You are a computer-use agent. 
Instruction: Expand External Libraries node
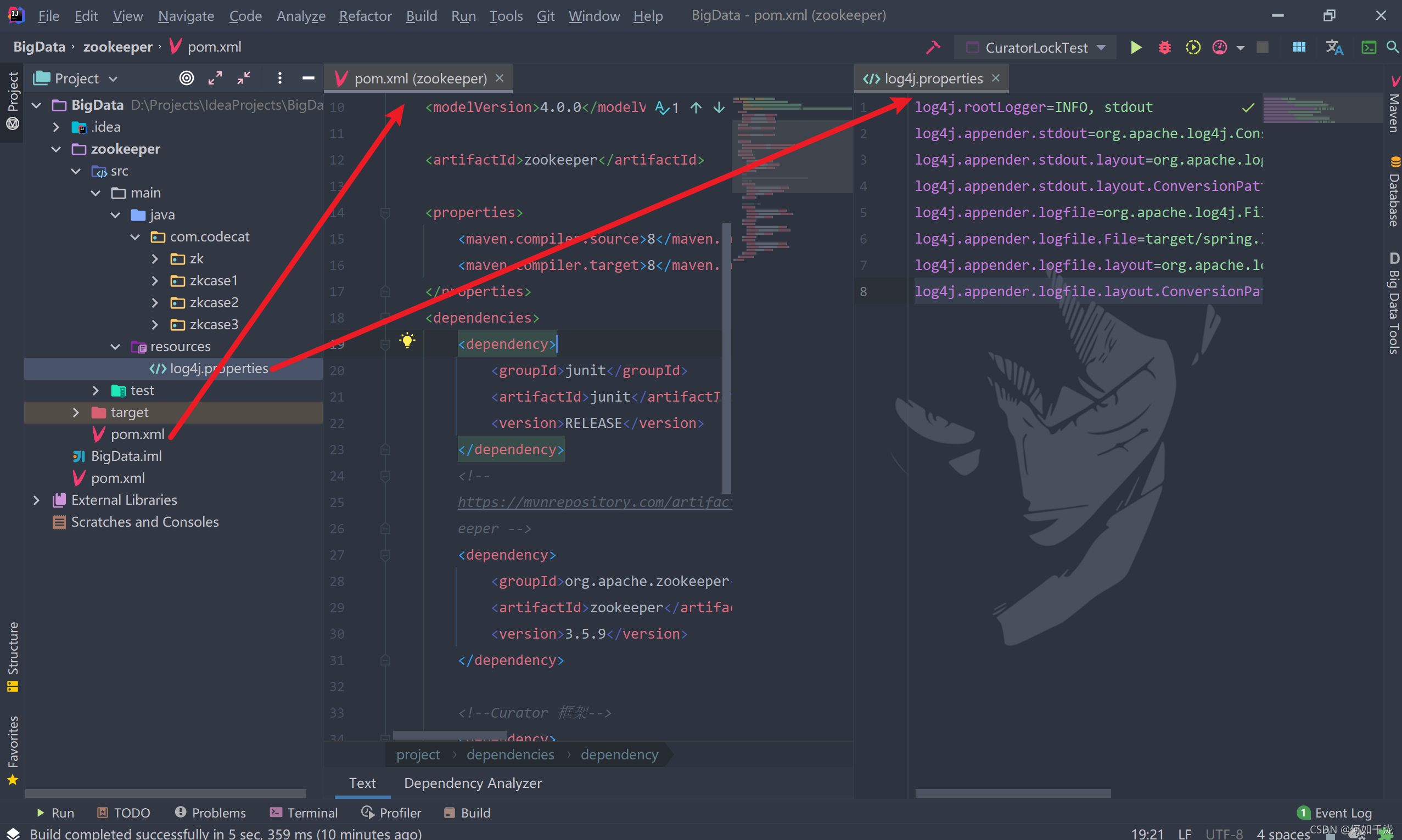coord(36,500)
